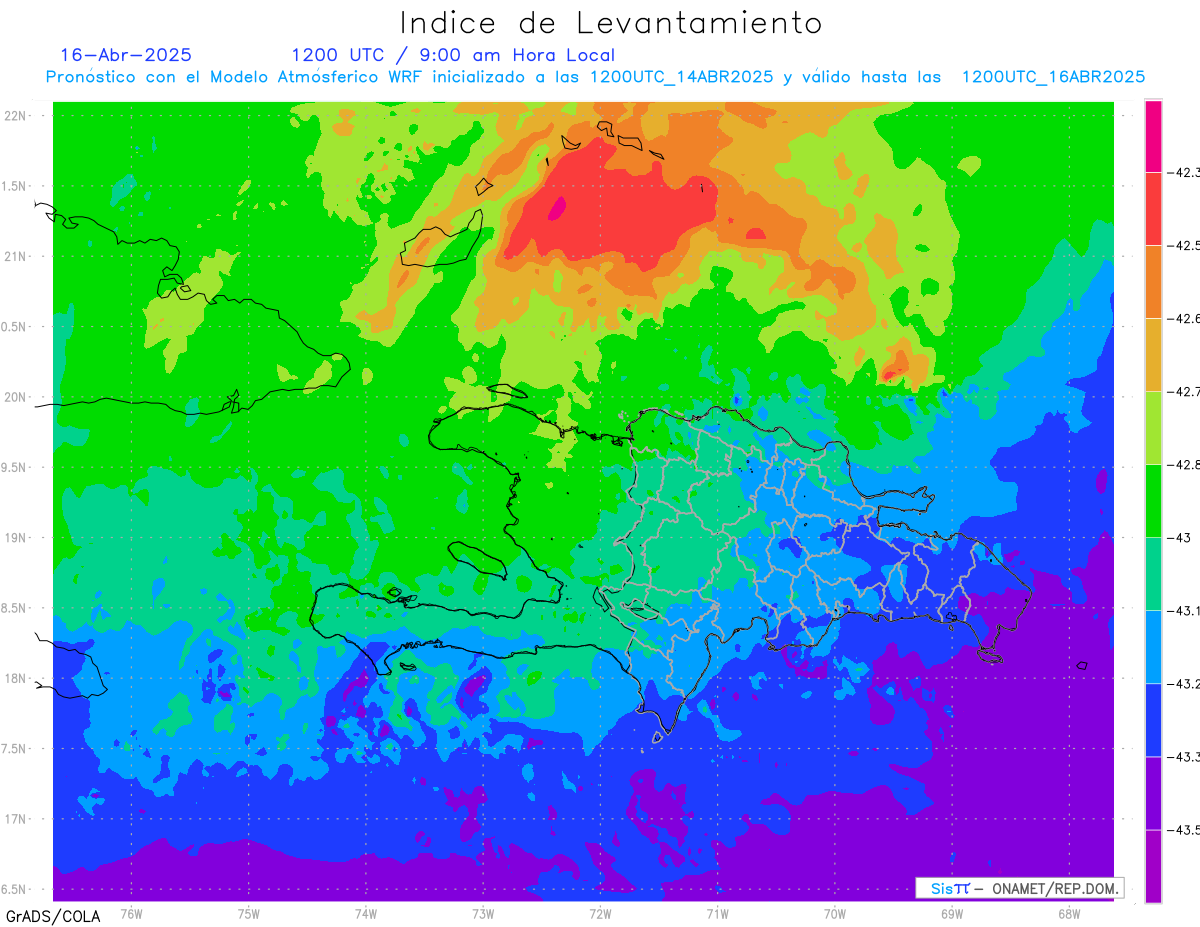
Task: Click the bright green colorbar swatch
Action: (x=1153, y=501)
